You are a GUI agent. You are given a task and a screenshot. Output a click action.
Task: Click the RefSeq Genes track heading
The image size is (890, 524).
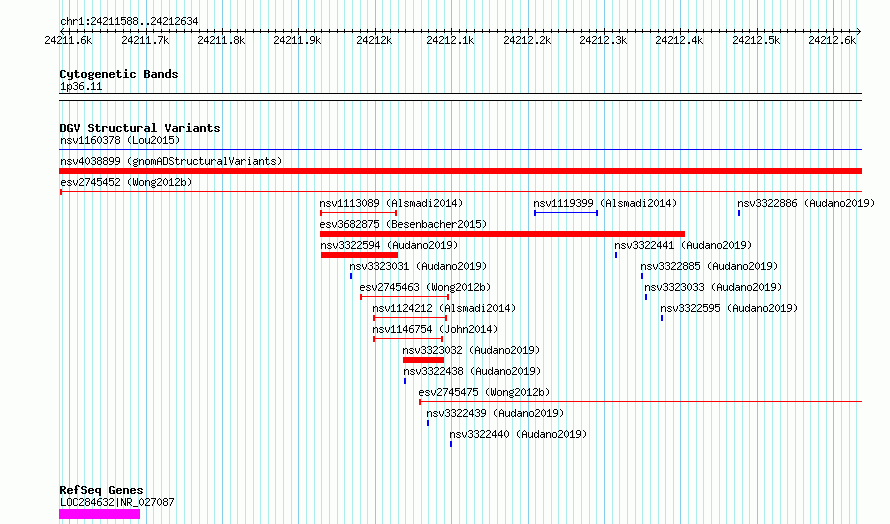[101, 490]
